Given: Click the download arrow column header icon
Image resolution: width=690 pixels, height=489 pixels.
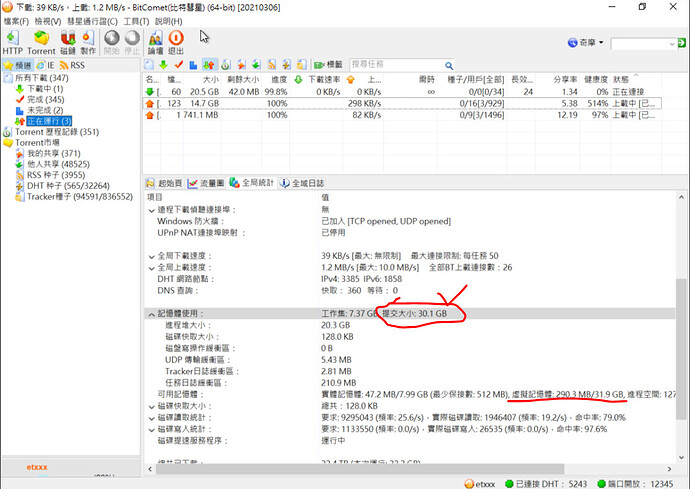Looking at the screenshot, I should coord(298,80).
